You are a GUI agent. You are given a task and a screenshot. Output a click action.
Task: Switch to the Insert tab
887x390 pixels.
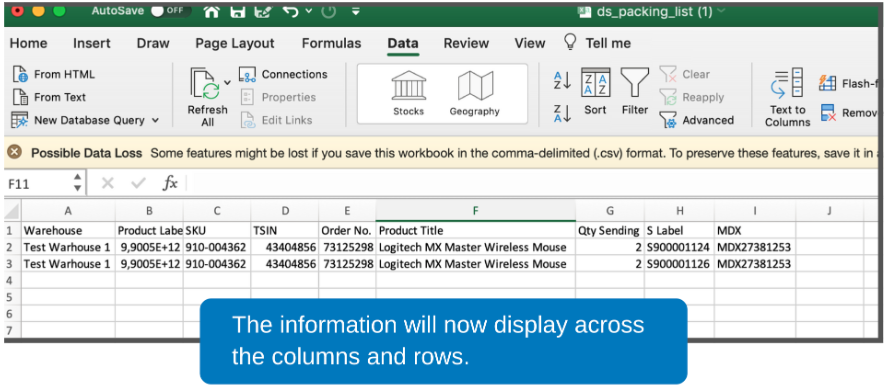[x=92, y=44]
